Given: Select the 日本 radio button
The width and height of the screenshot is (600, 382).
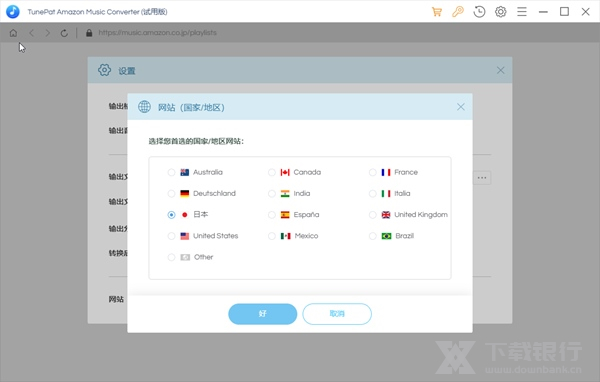Looking at the screenshot, I should click(171, 215).
